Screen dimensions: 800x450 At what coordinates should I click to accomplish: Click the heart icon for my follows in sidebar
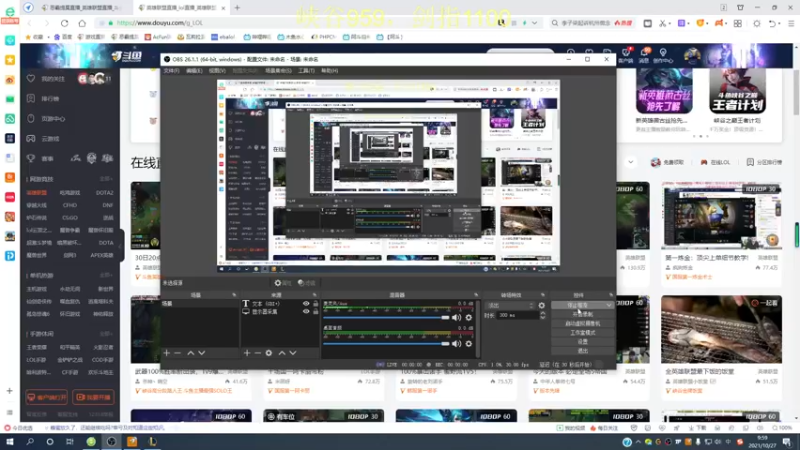[31, 79]
